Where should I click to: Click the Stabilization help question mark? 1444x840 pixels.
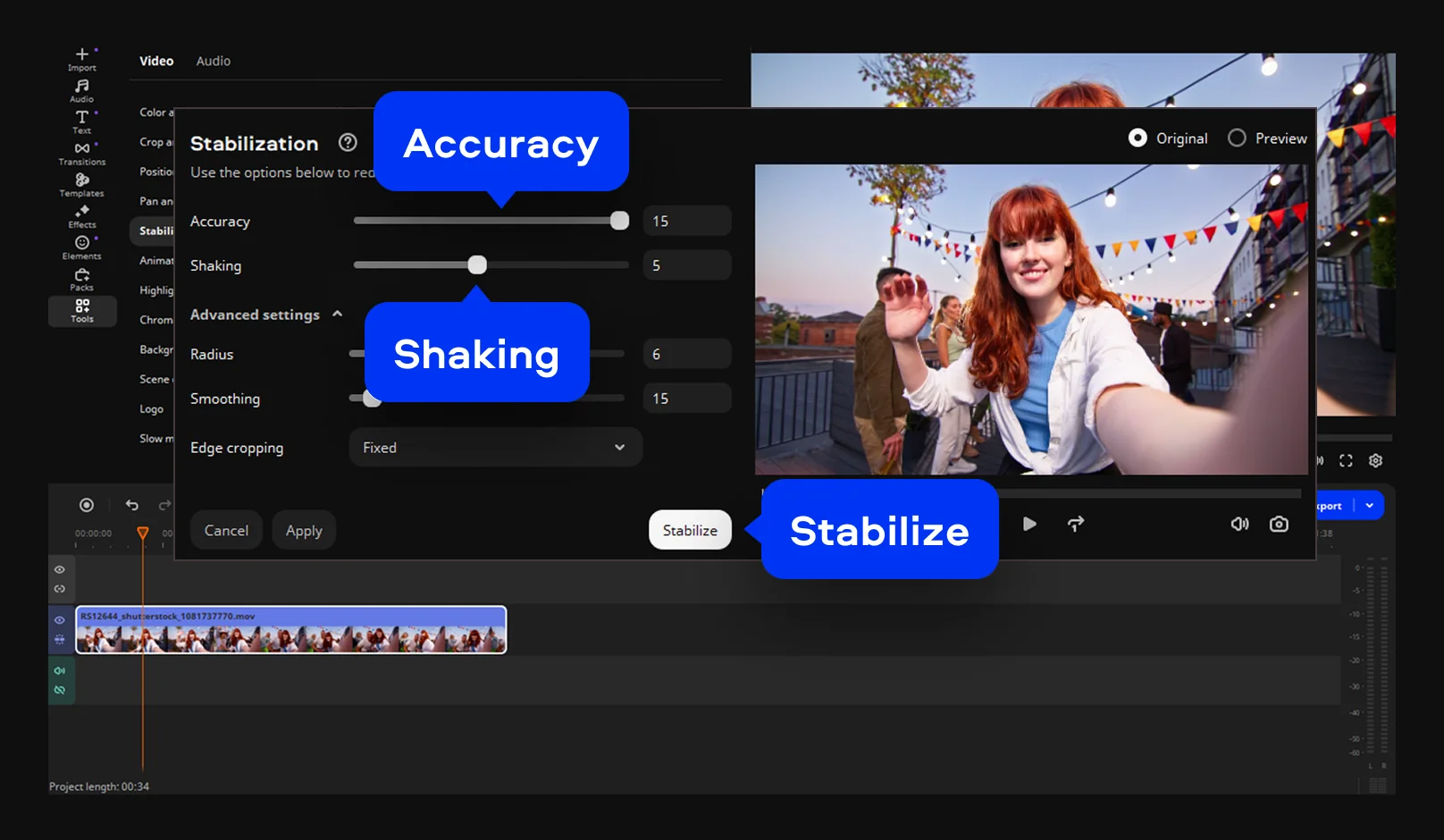coord(348,142)
